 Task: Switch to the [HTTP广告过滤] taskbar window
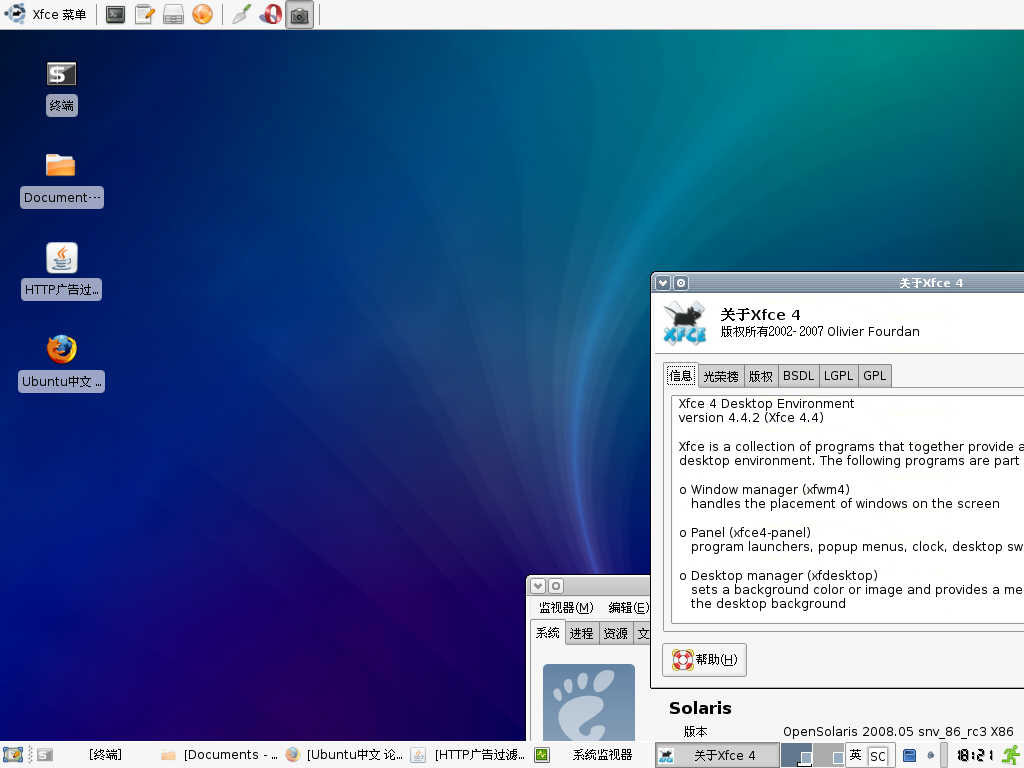coord(468,755)
